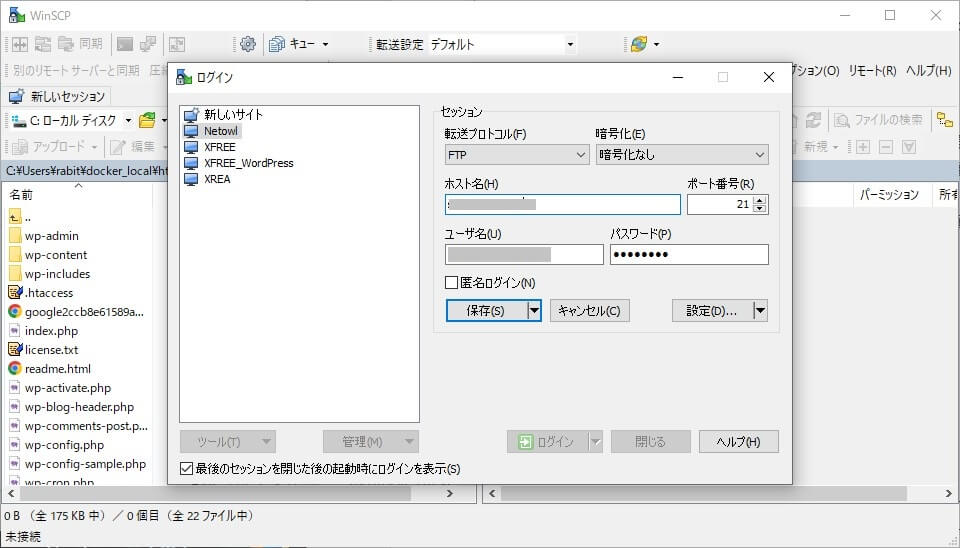Image resolution: width=960 pixels, height=548 pixels.
Task: Click the New Site icon in list
Action: pyautogui.click(x=192, y=115)
